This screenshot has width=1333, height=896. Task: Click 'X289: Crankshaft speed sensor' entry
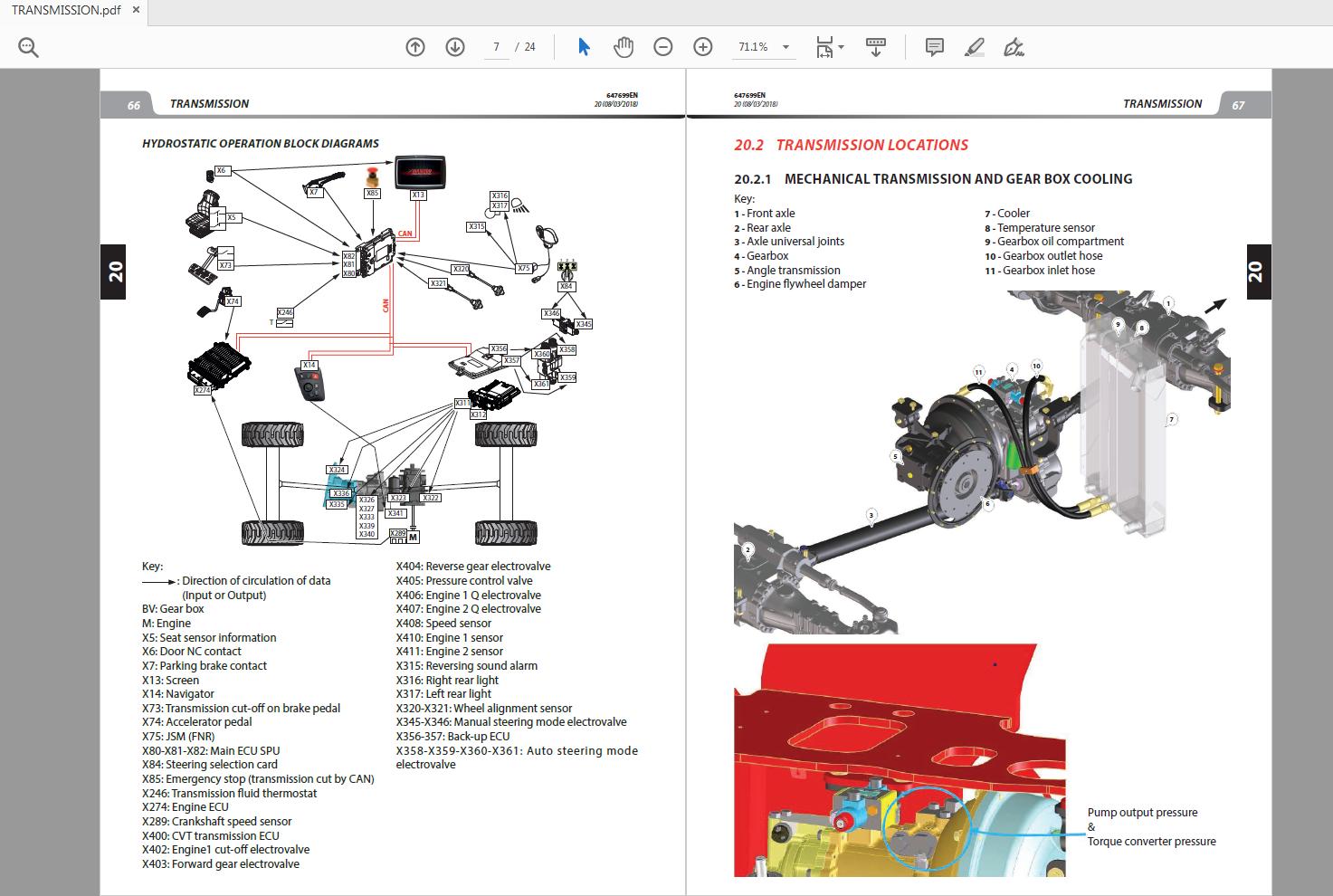217,821
